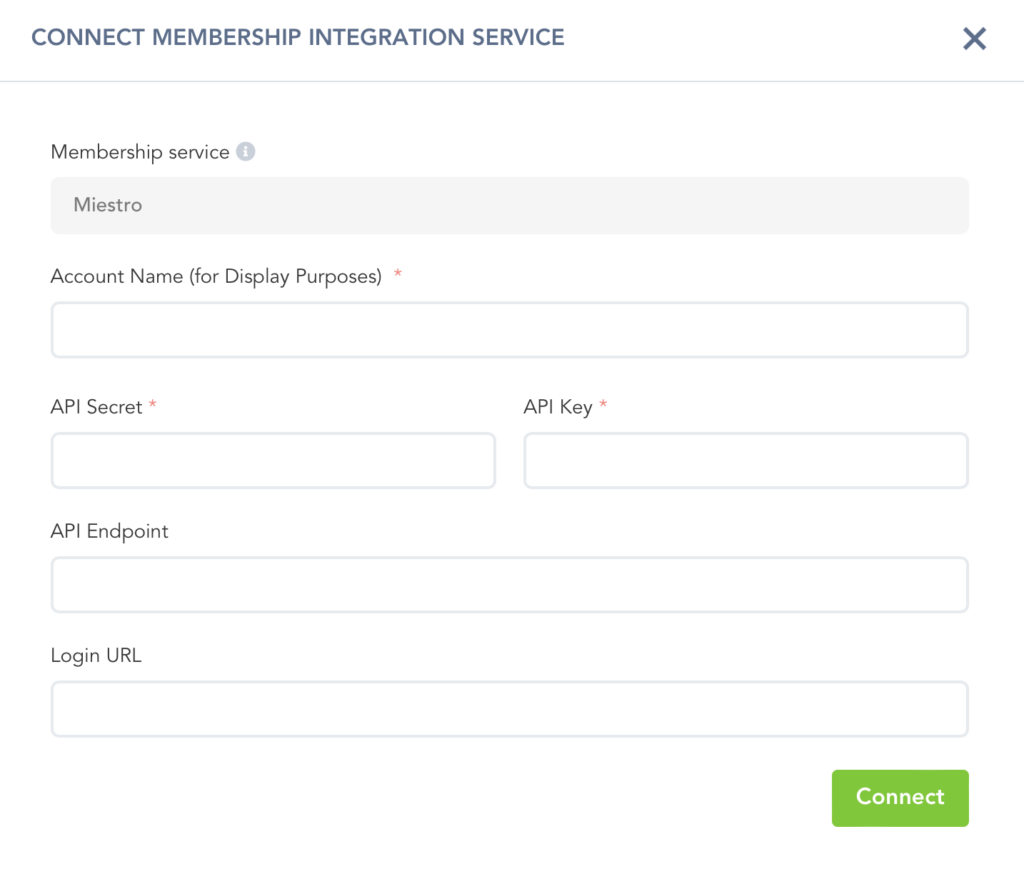This screenshot has height=884, width=1024.
Task: Open the Membership service selector field
Action: (x=509, y=206)
